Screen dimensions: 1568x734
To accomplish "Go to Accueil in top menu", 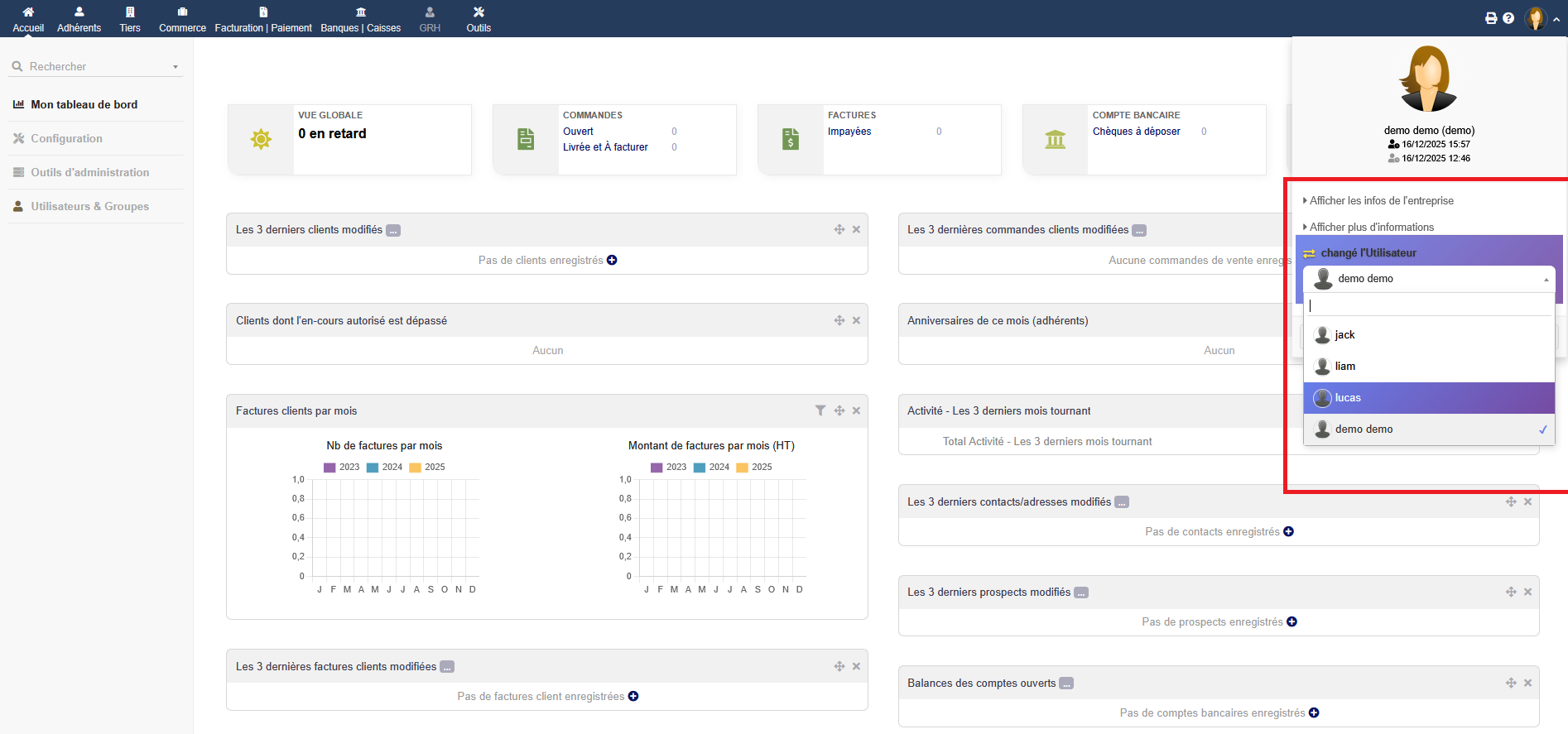I will 28,19.
